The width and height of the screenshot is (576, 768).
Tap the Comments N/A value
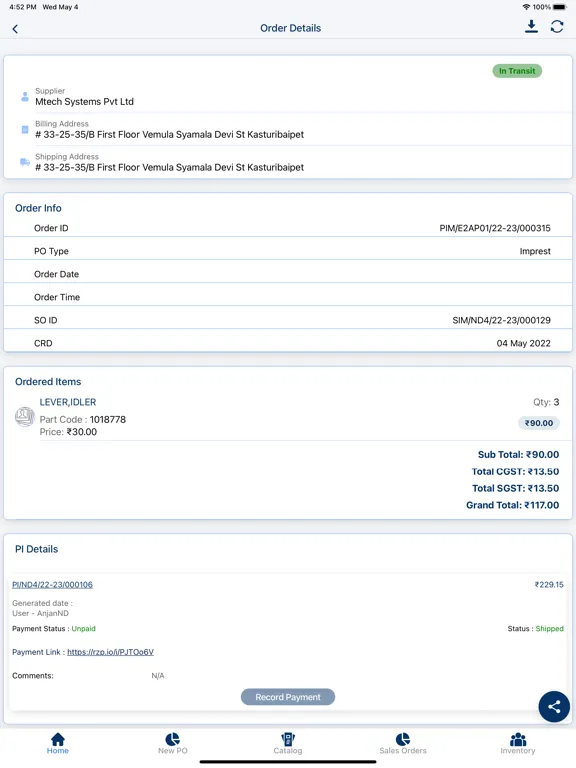[x=158, y=675]
